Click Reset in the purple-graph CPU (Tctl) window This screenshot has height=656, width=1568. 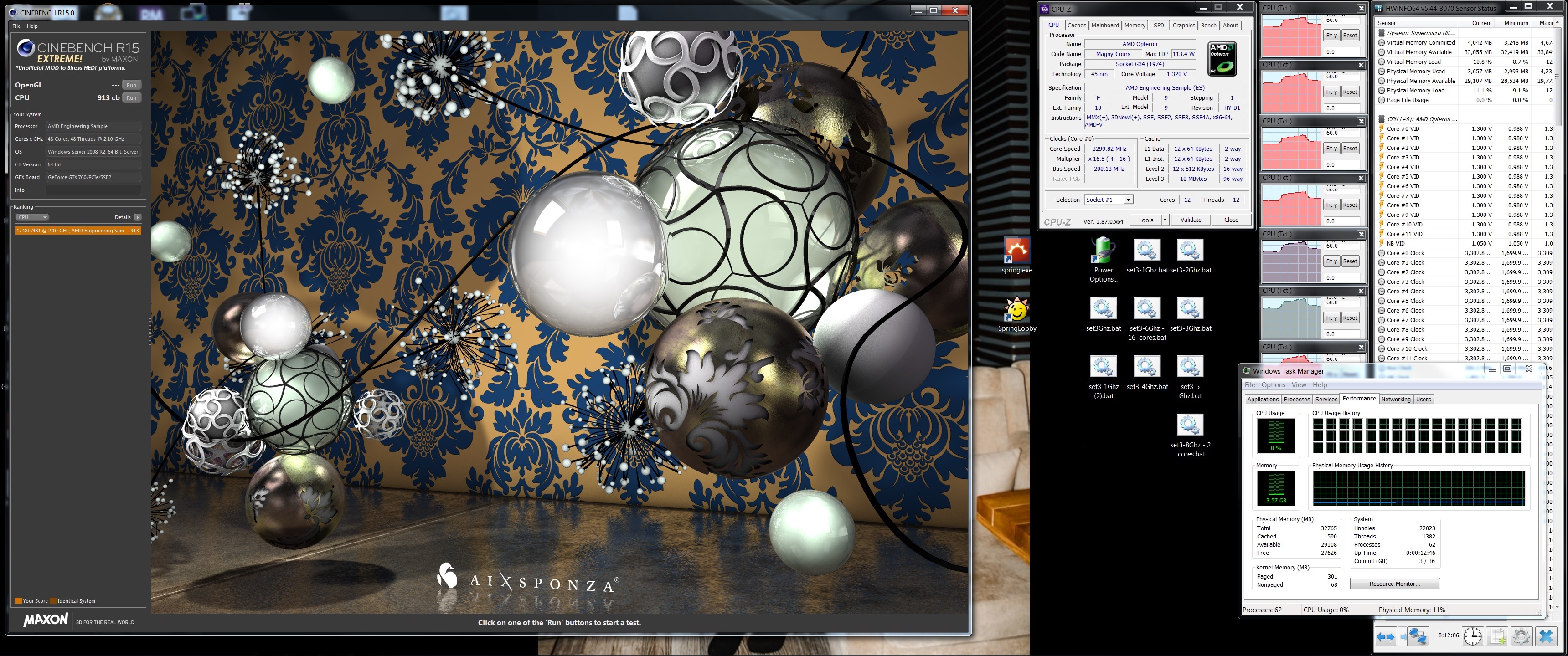(1350, 261)
